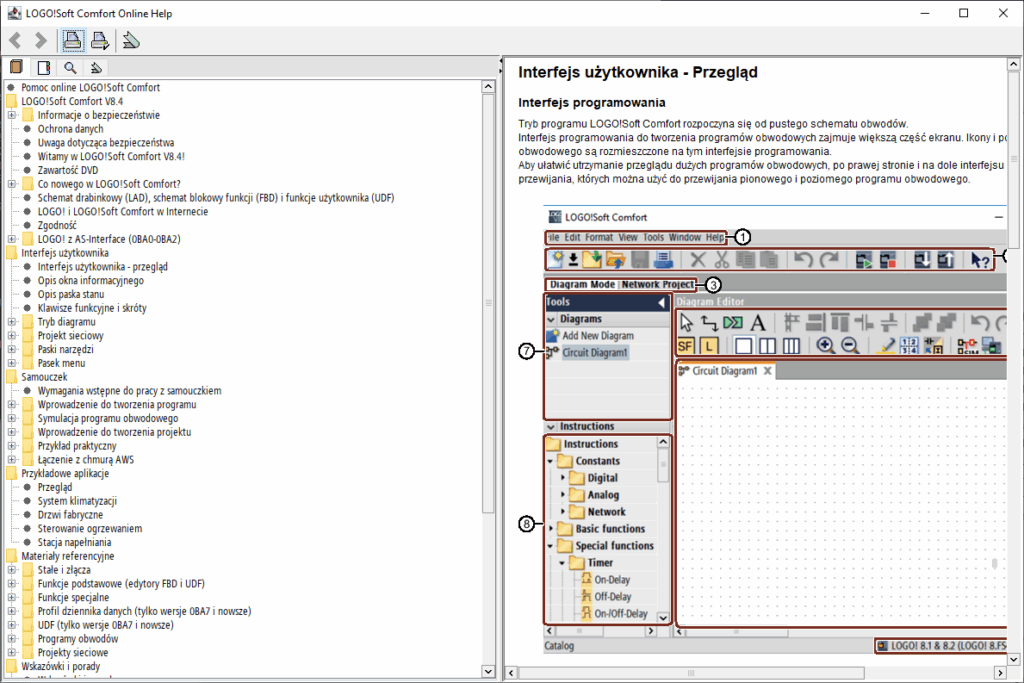This screenshot has width=1024, height=683.
Task: Expand Wprowadzenie do tworzenia programu with its plus sign
Action: (x=12, y=405)
